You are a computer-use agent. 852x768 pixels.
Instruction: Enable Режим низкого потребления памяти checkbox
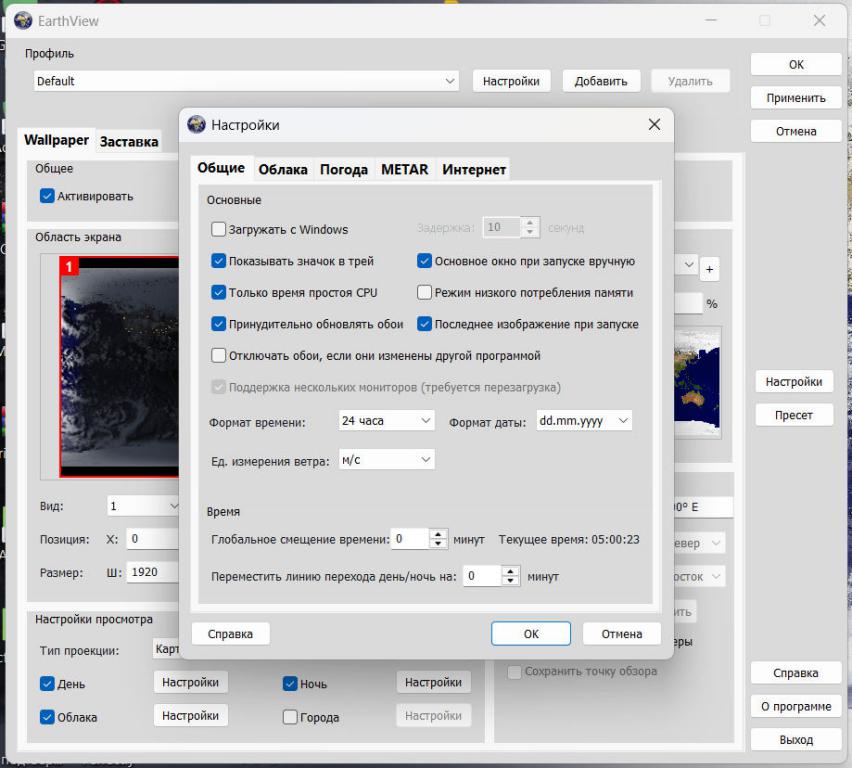[425, 293]
